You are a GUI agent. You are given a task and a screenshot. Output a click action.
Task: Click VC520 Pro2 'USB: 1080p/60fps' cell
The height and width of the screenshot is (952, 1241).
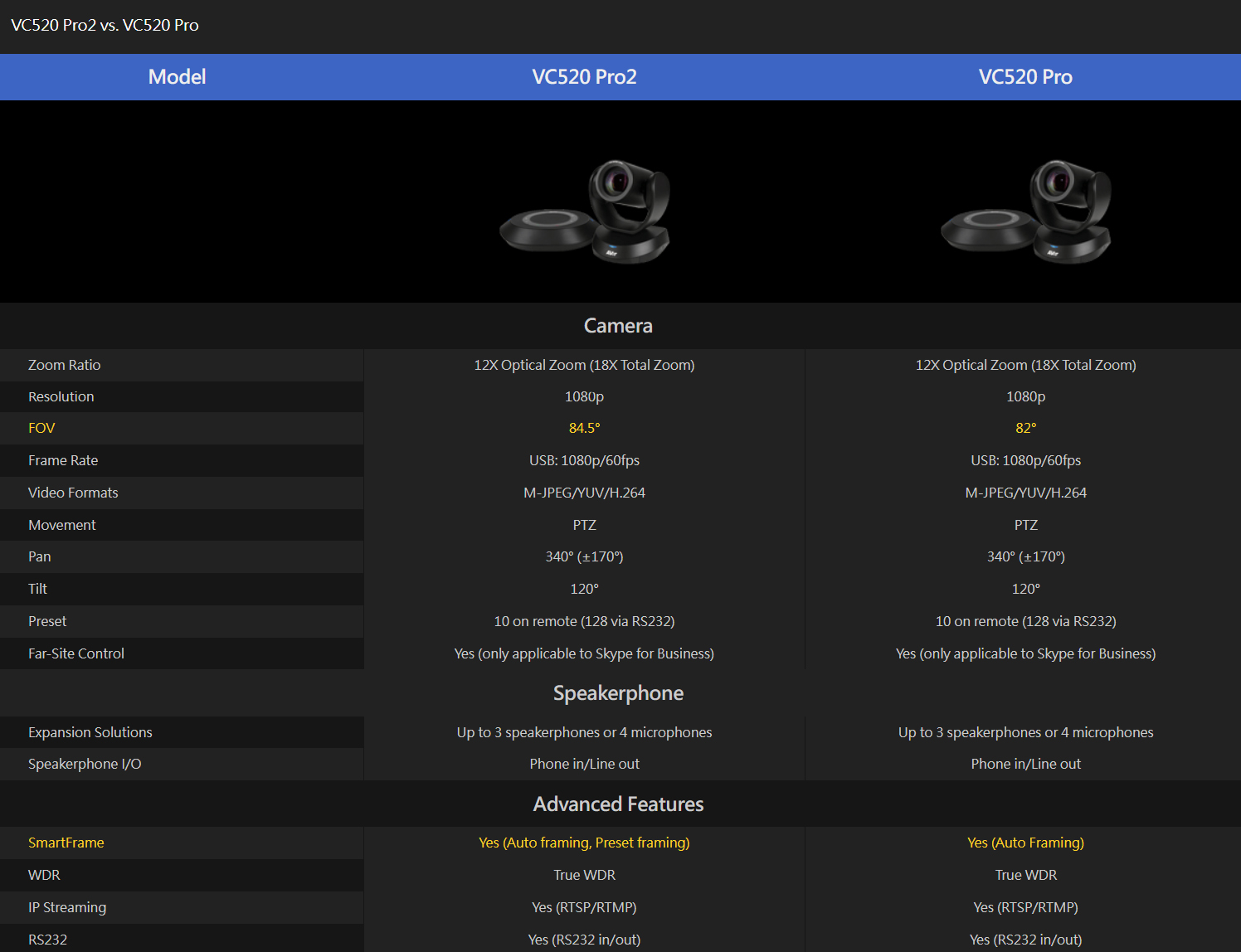click(584, 460)
